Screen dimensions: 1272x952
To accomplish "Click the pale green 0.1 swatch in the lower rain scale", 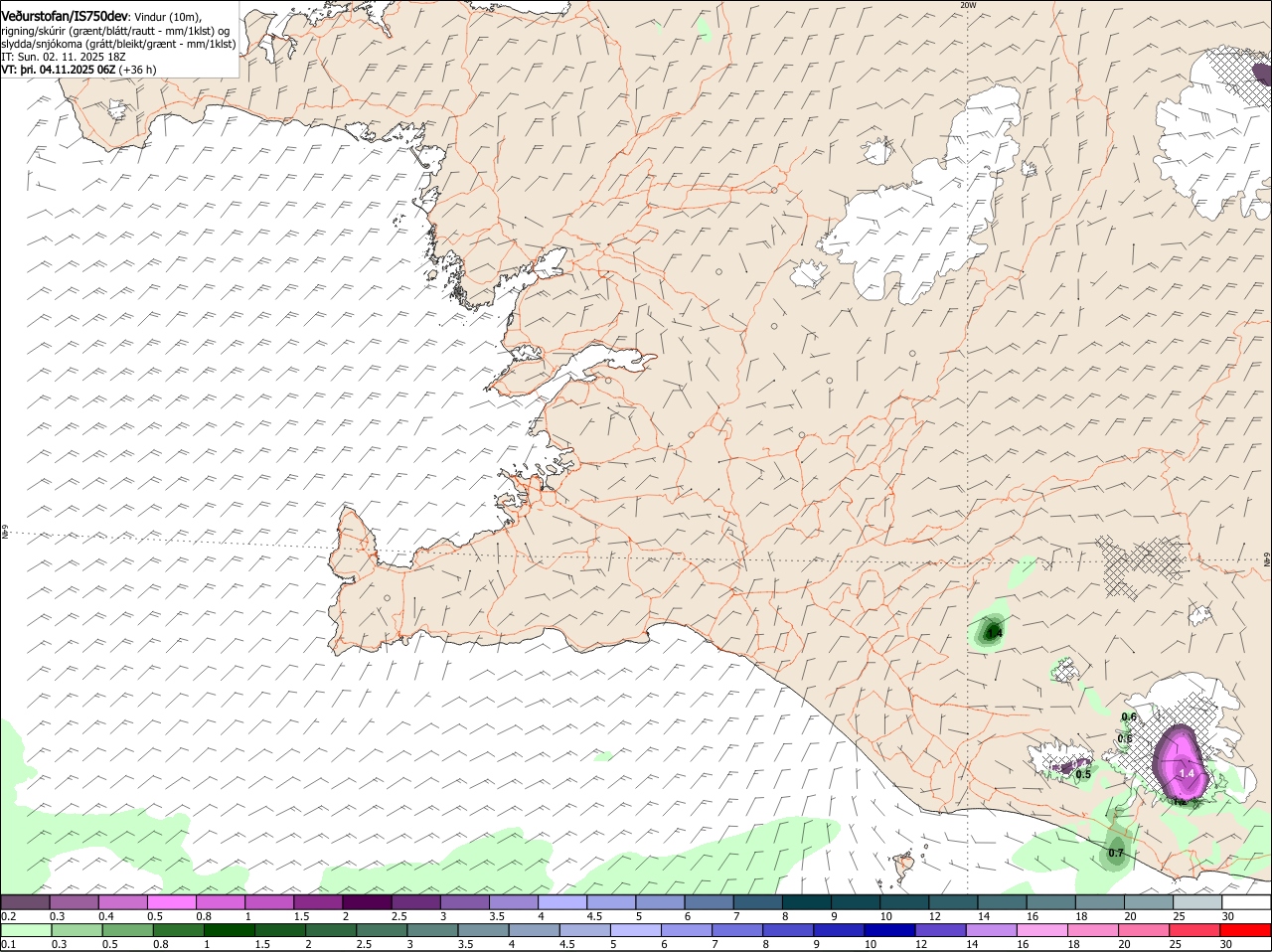I will 26,930.
